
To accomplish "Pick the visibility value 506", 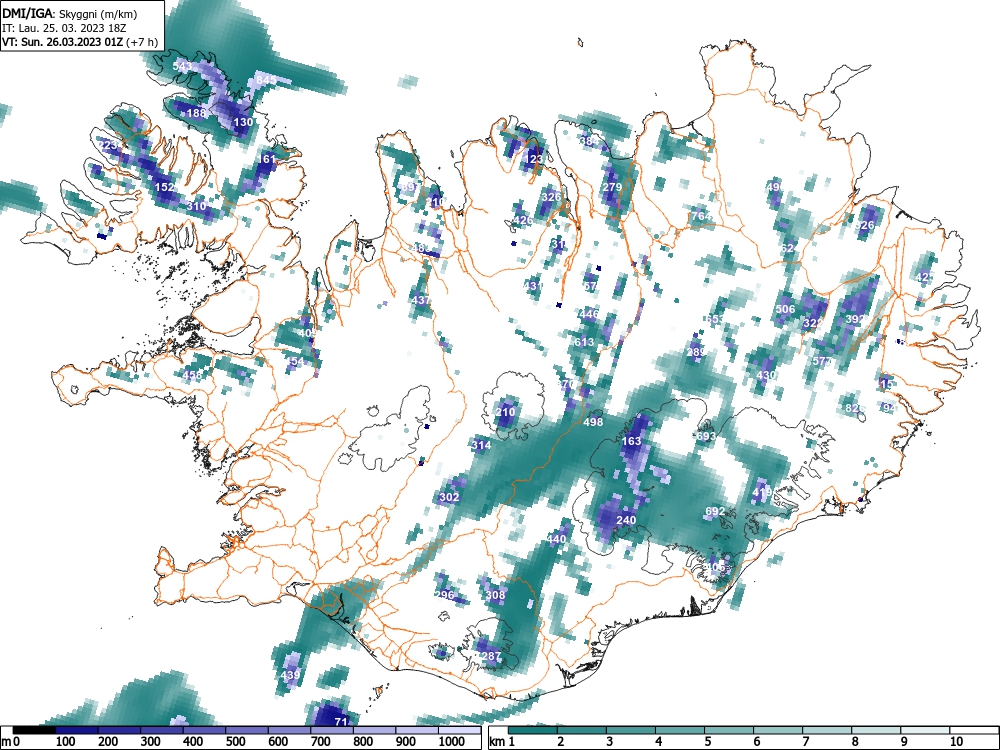I will [x=786, y=309].
